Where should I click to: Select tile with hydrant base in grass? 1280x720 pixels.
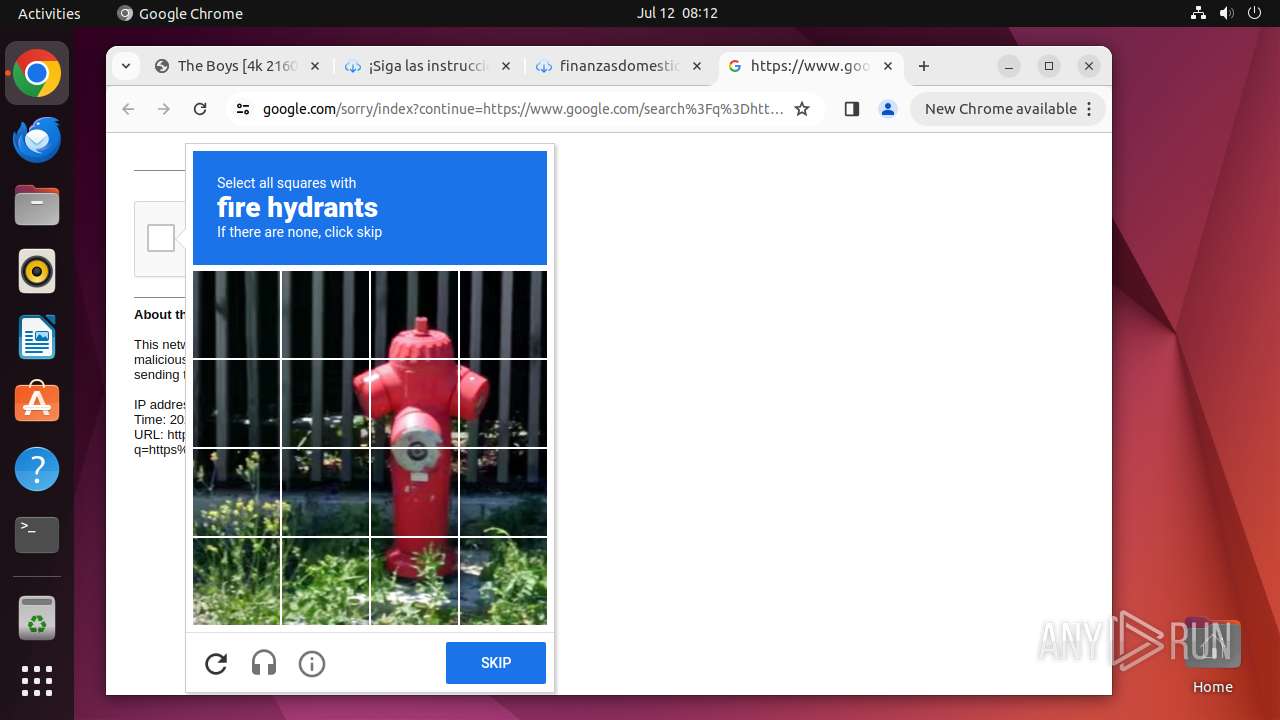pyautogui.click(x=414, y=581)
